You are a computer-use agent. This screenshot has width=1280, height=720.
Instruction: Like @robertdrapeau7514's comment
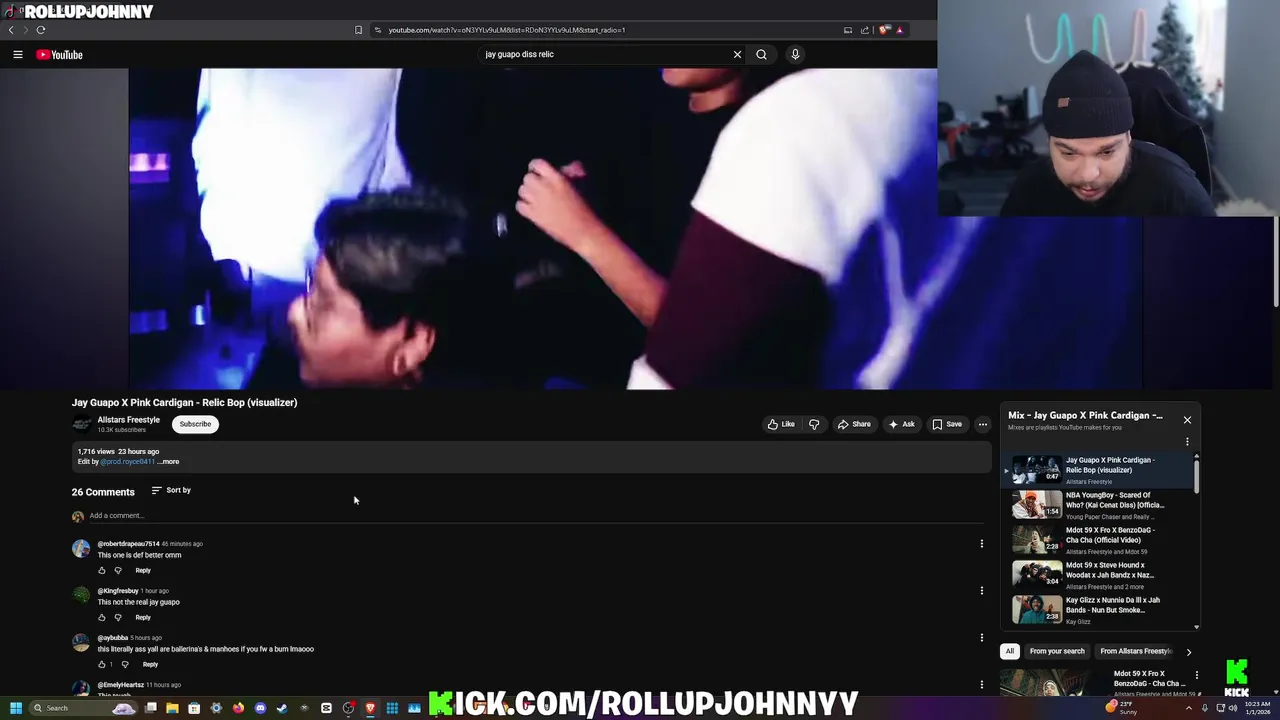click(x=101, y=571)
